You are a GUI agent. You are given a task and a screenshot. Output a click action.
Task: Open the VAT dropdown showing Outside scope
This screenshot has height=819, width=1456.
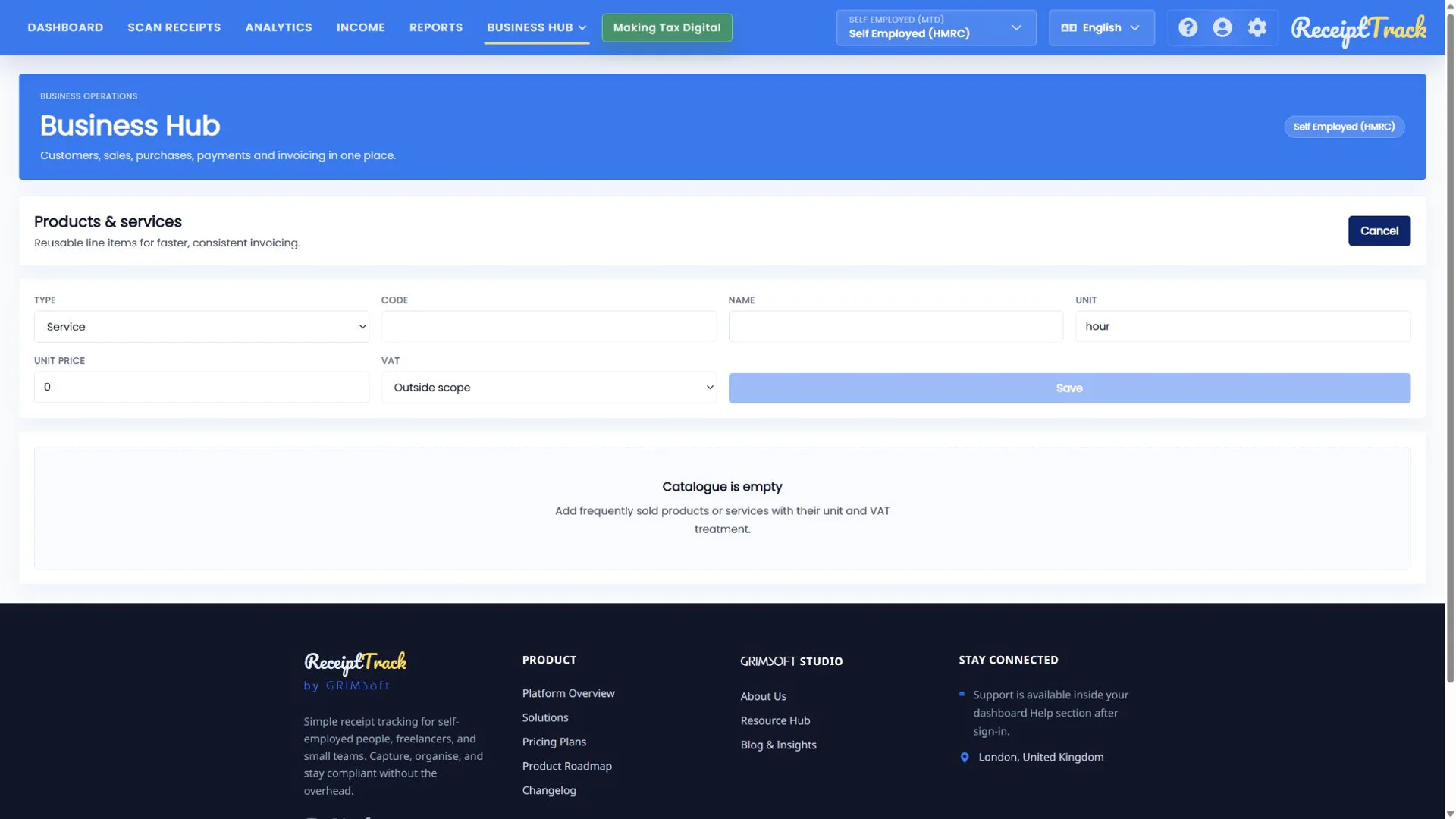[548, 388]
